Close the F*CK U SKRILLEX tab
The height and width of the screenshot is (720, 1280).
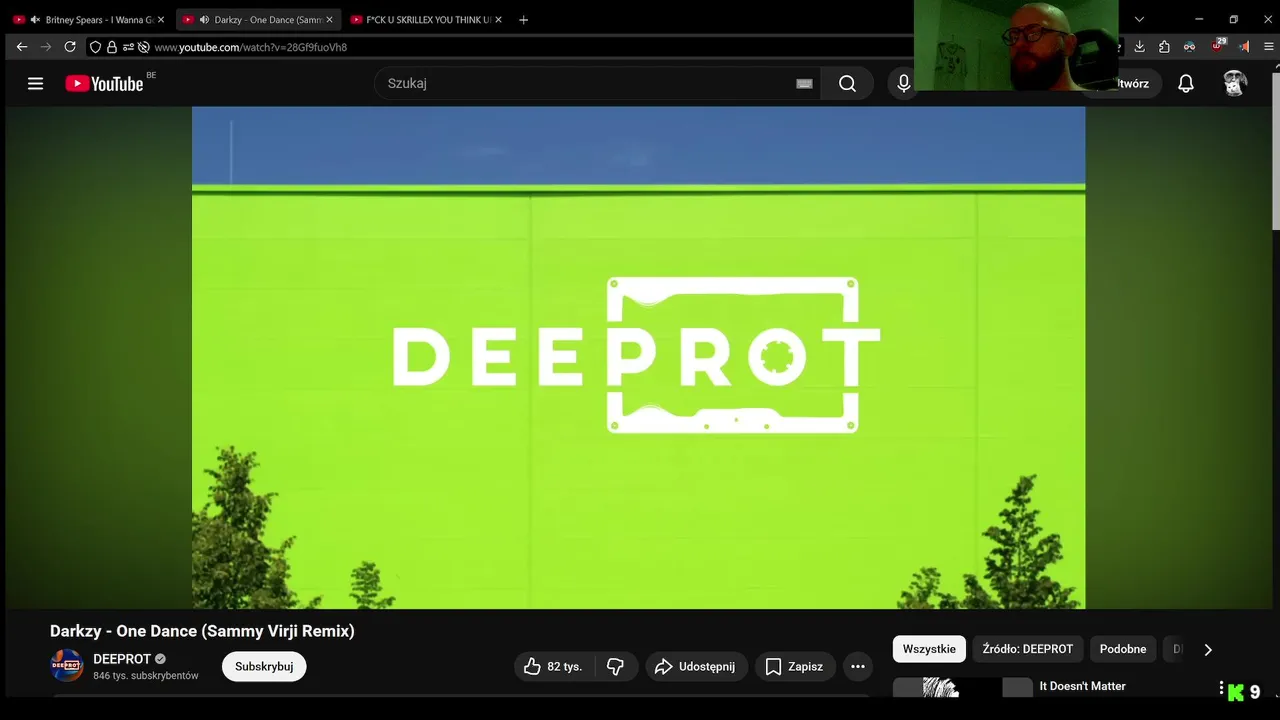tap(498, 20)
